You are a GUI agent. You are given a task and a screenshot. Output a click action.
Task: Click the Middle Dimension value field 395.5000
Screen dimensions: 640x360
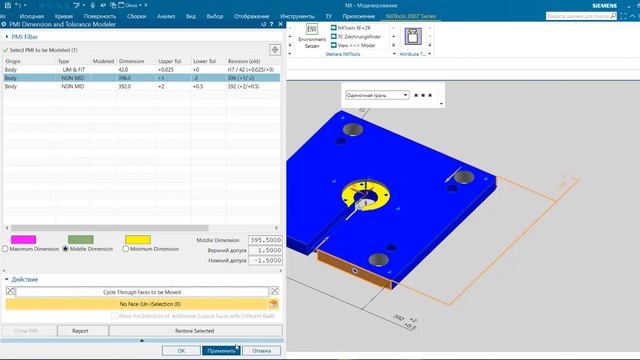click(x=265, y=240)
